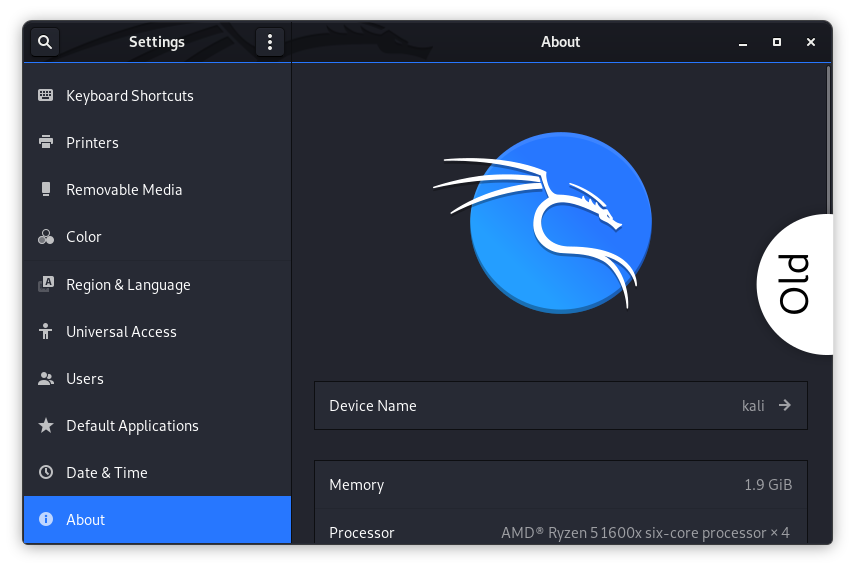This screenshot has width=855, height=569.
Task: Click the device name value kali
Action: coord(753,406)
